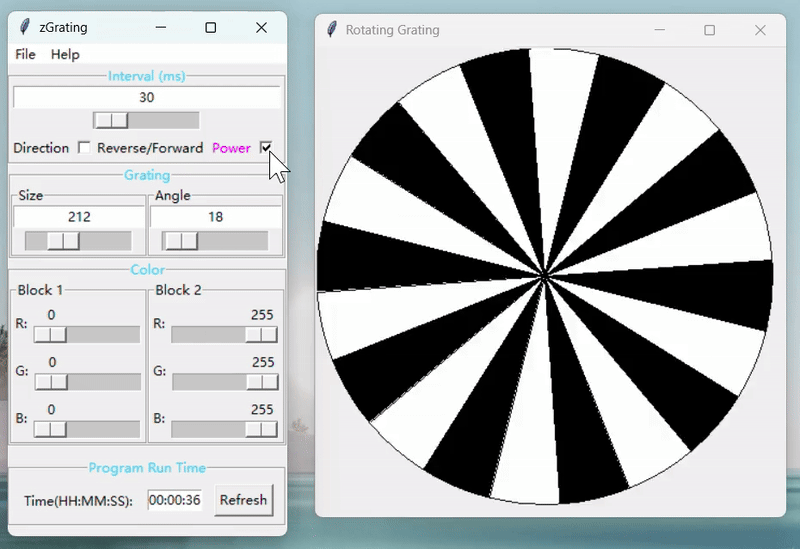Open the File menu
Image resolution: width=800 pixels, height=549 pixels.
point(25,54)
